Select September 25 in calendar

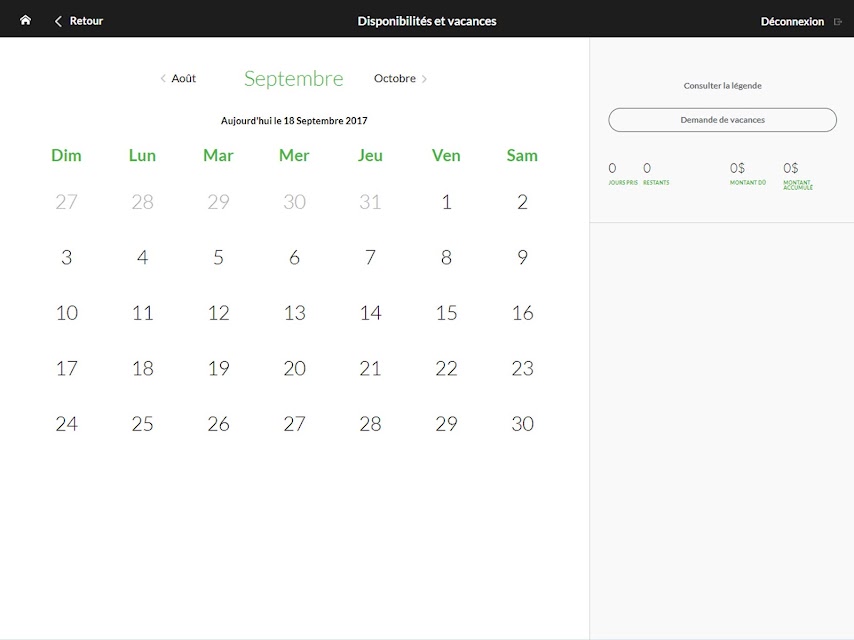(x=142, y=423)
